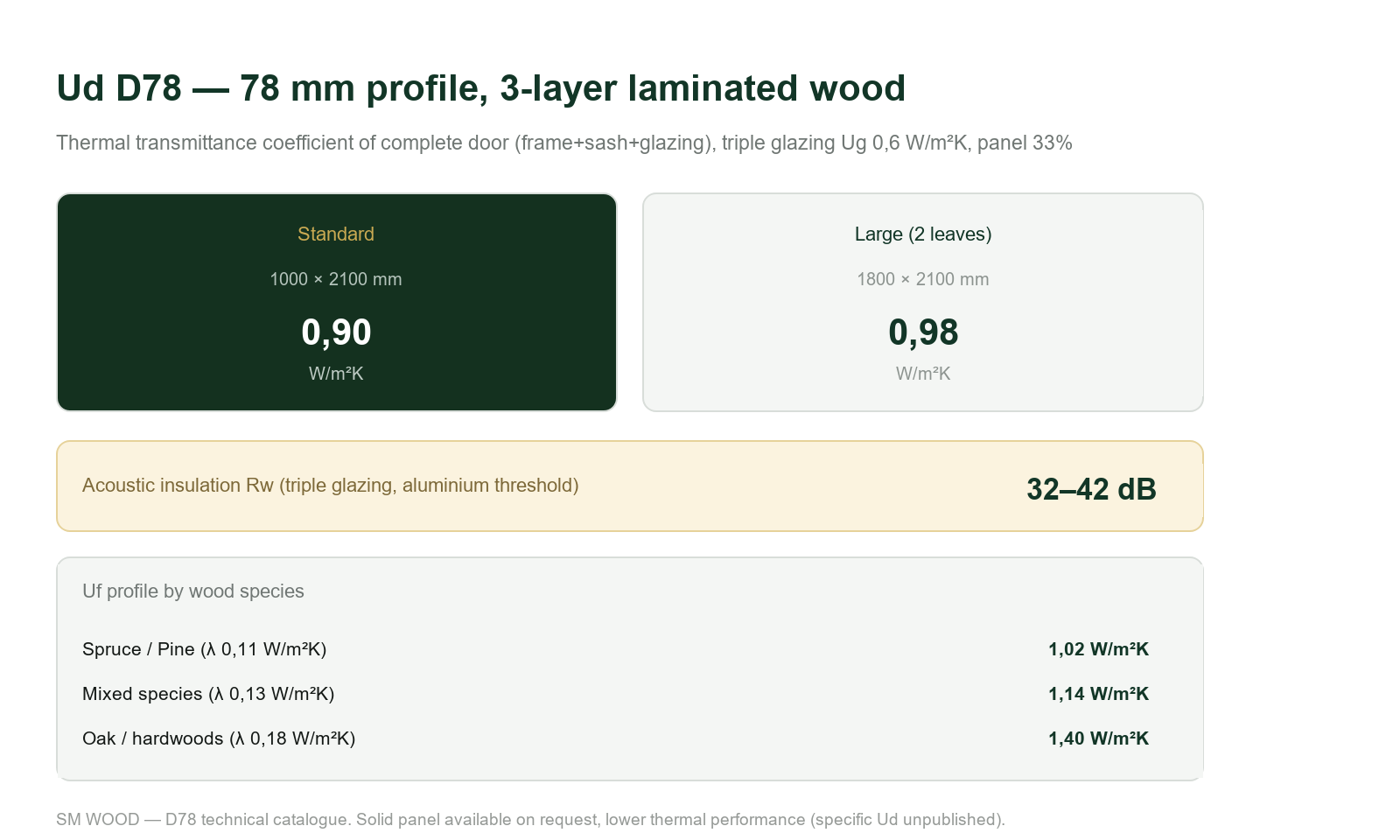Click the Mixed species row label
Image resolution: width=1400 pixels, height=840 pixels.
click(208, 694)
